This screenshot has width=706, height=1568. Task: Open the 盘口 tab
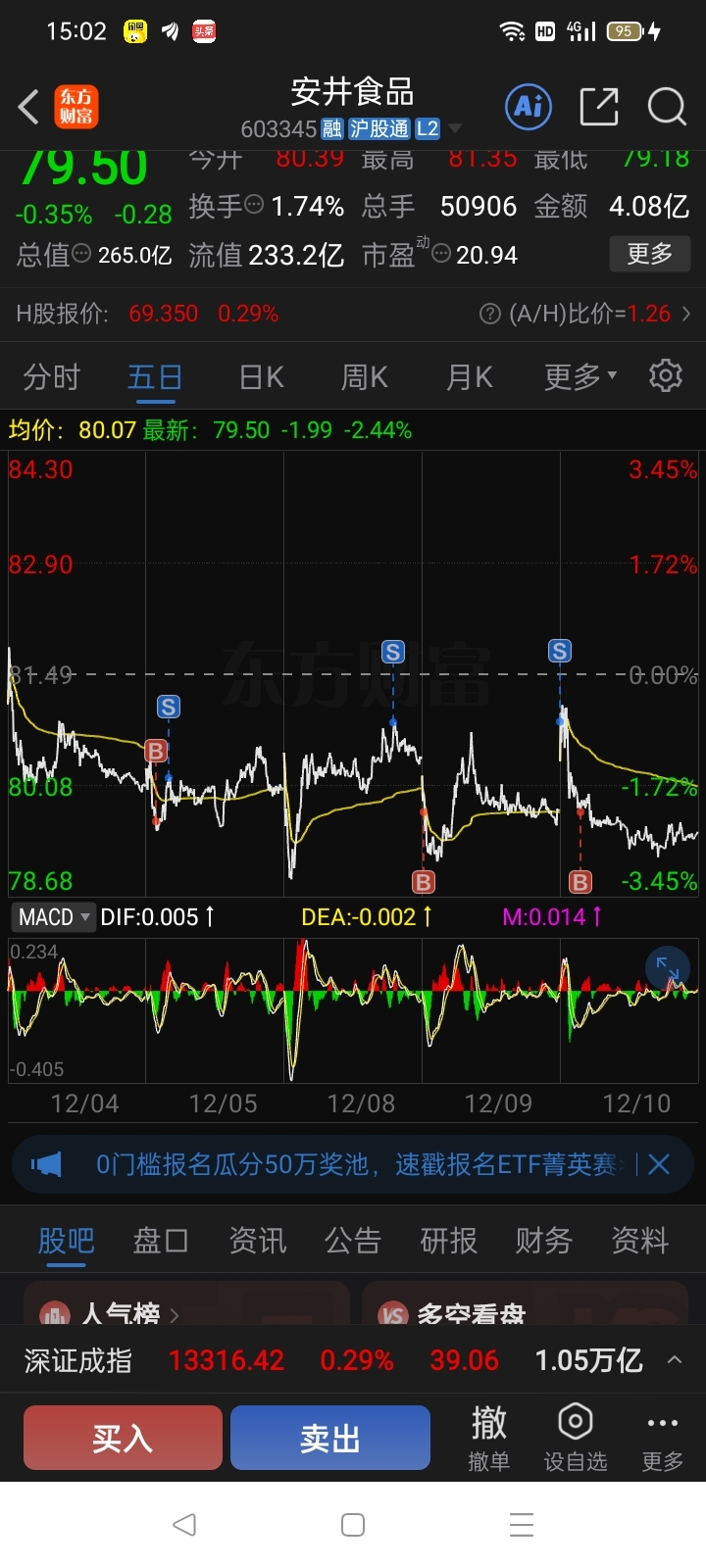161,1241
